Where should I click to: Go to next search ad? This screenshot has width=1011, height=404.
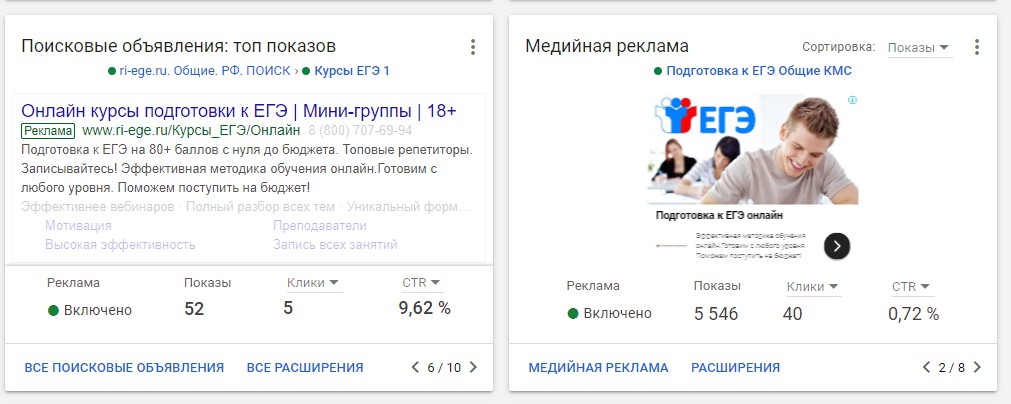coord(474,367)
